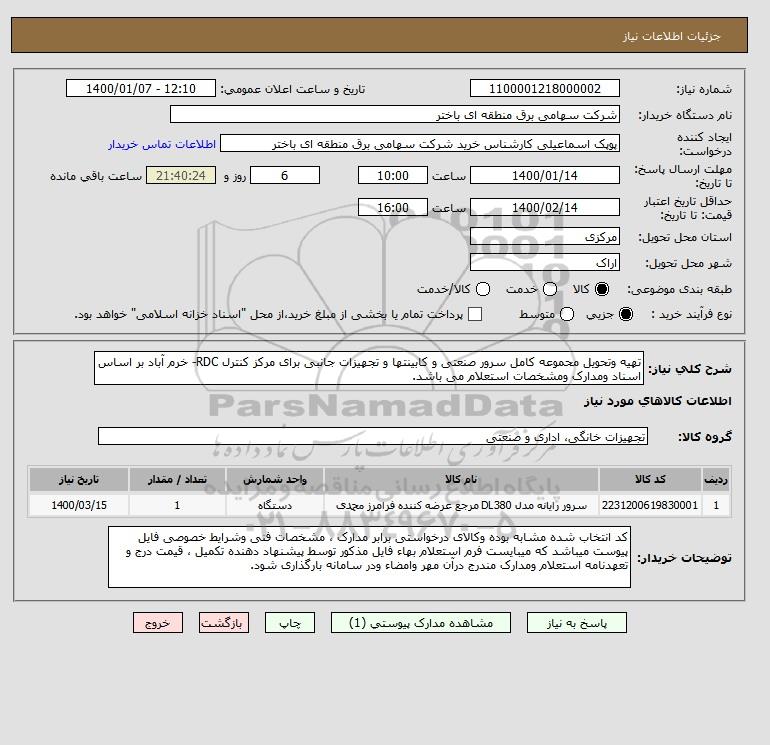Click ردیف column header

[x=716, y=479]
